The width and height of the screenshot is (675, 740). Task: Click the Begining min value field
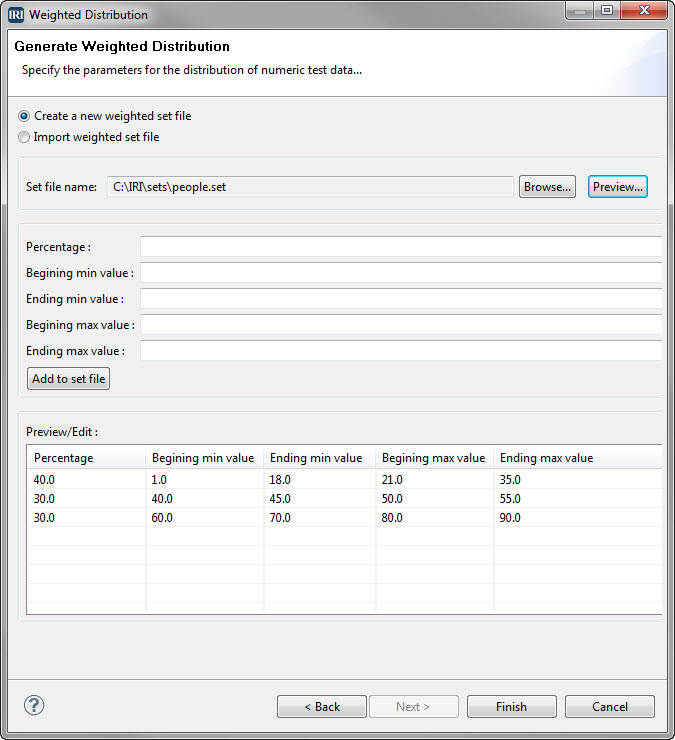(x=401, y=273)
